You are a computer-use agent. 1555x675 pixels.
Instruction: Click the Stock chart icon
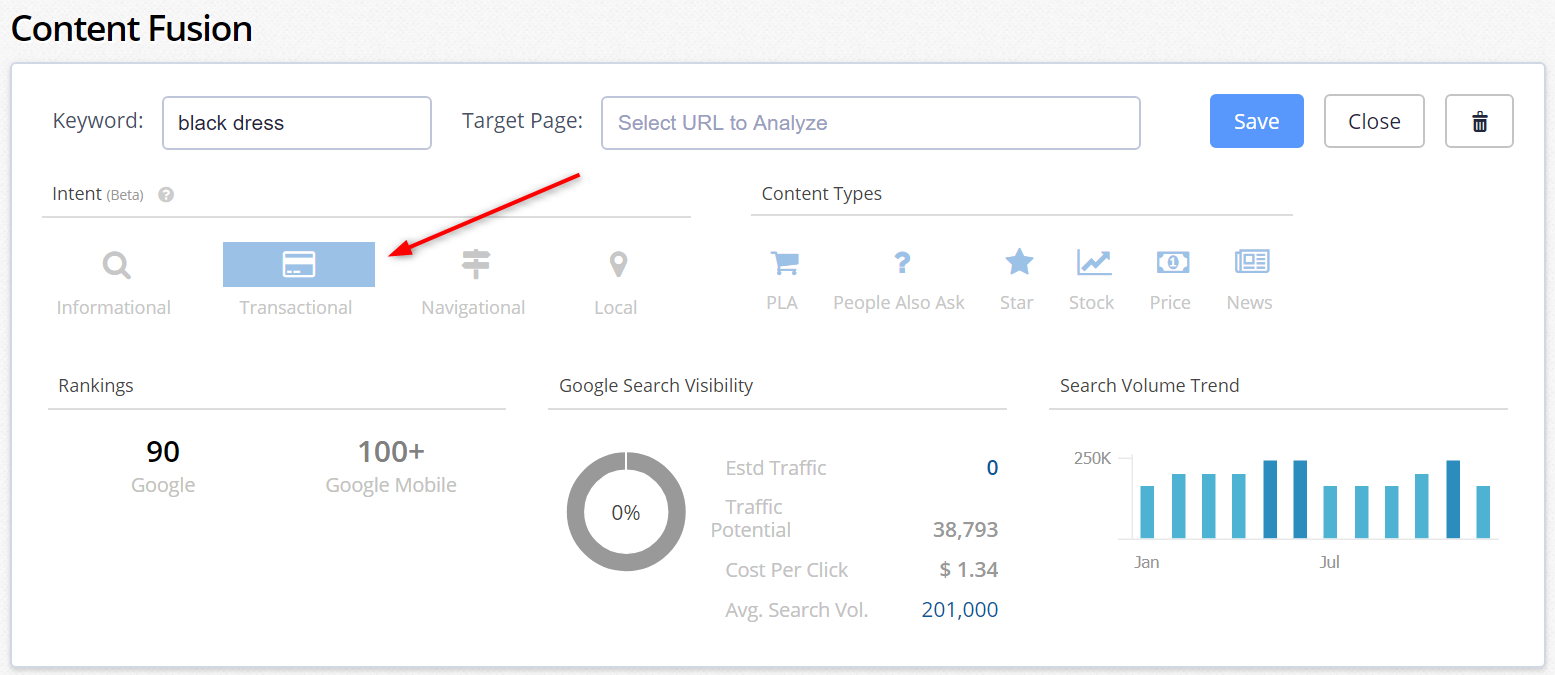point(1094,263)
